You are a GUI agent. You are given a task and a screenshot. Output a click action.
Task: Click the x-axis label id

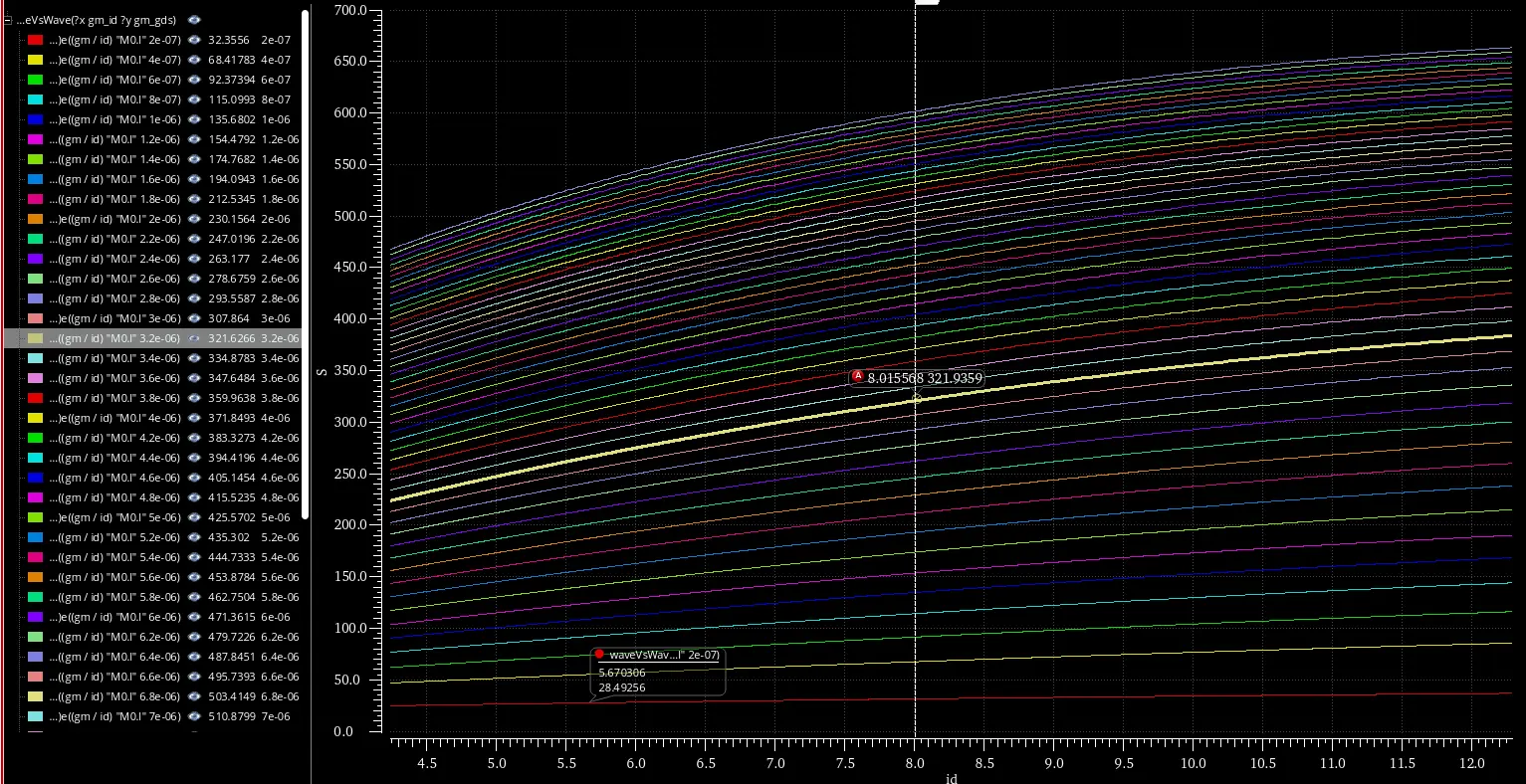(x=952, y=778)
